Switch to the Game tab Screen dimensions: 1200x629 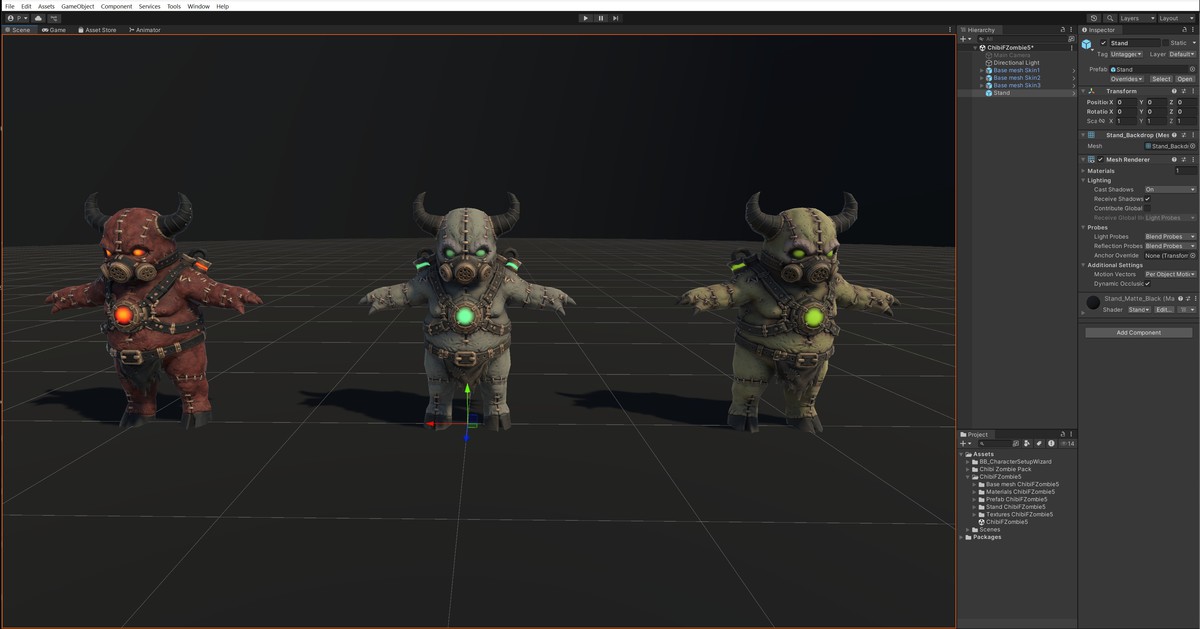coord(54,30)
